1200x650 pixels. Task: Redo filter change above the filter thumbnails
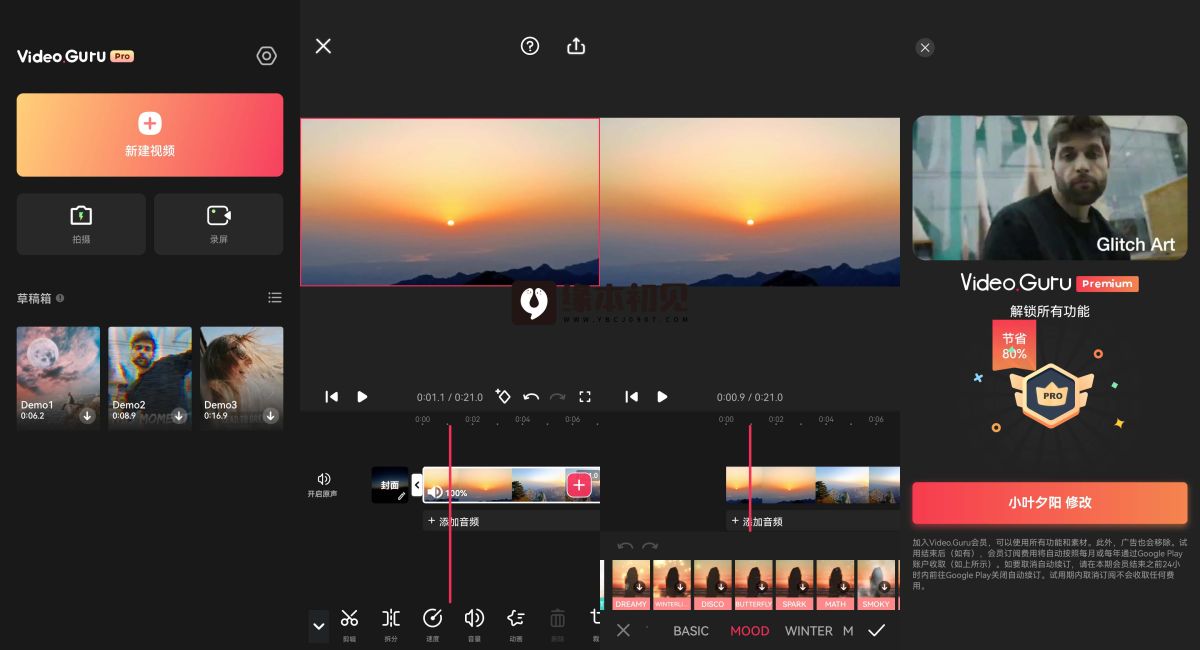point(650,546)
